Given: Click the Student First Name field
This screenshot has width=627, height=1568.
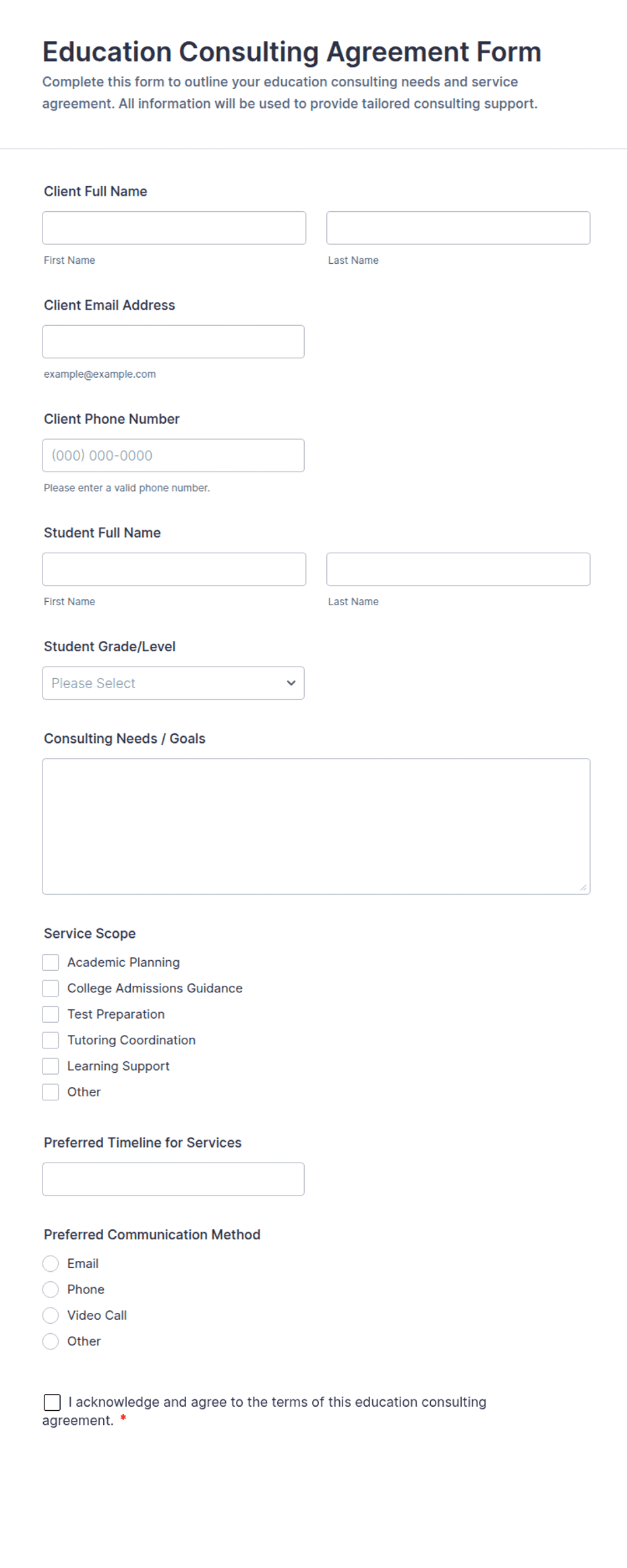Looking at the screenshot, I should [174, 569].
